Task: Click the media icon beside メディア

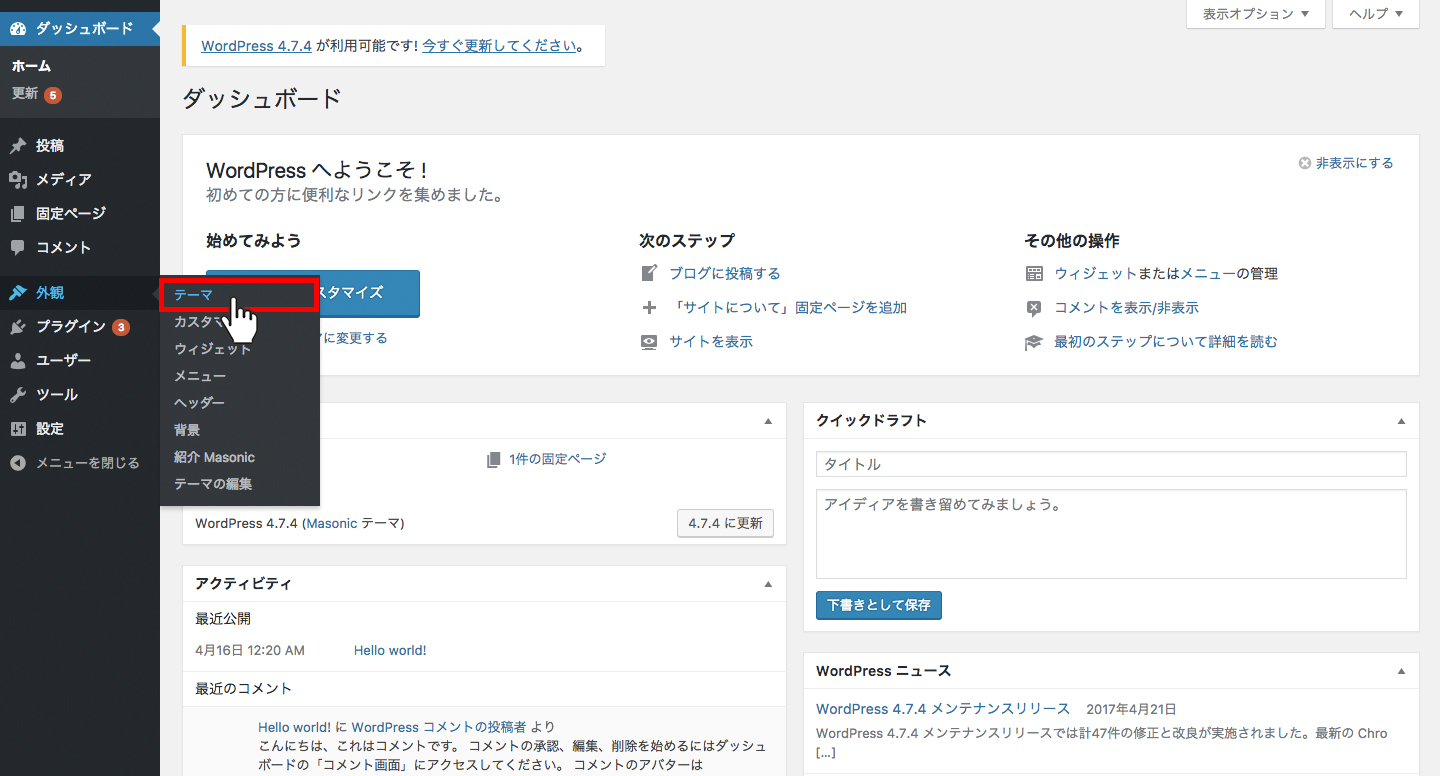Action: [18, 180]
